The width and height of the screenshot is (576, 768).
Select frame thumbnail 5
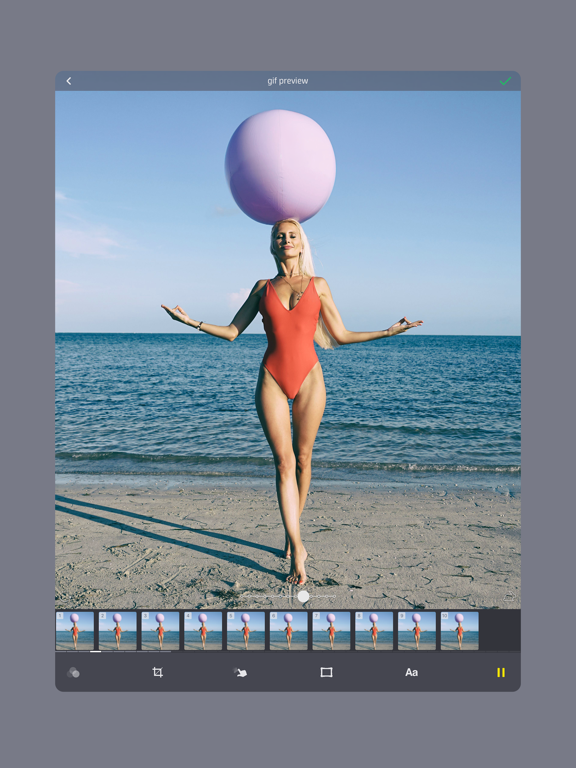coord(246,631)
